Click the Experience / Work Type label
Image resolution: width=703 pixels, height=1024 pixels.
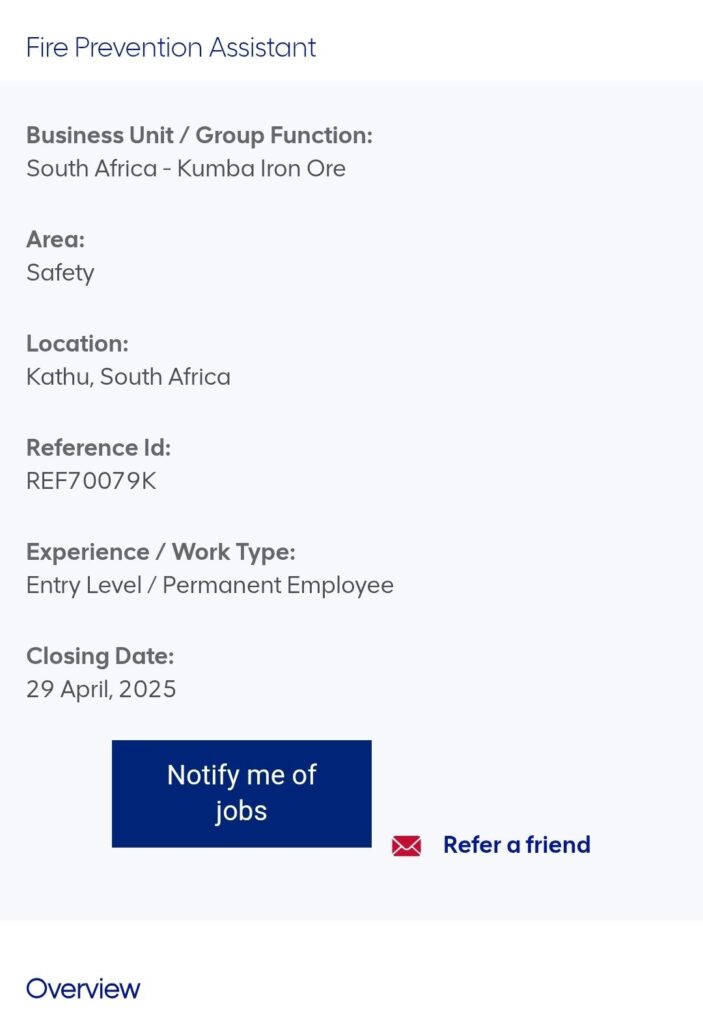pyautogui.click(x=160, y=552)
